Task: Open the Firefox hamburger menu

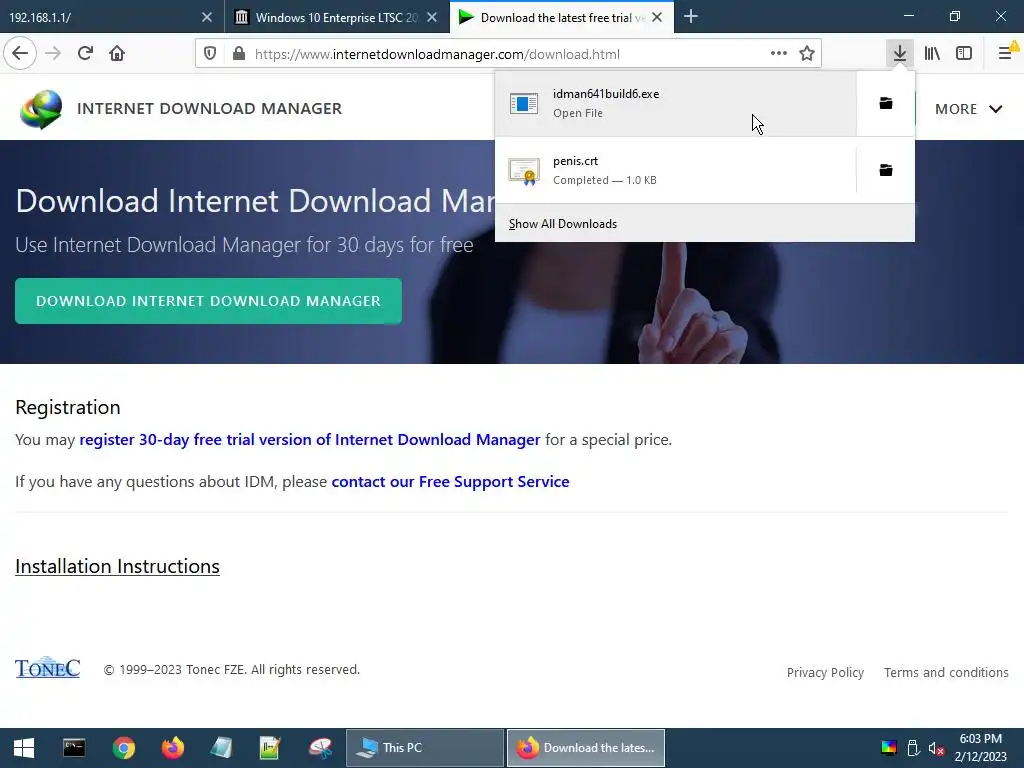Action: (x=1006, y=54)
